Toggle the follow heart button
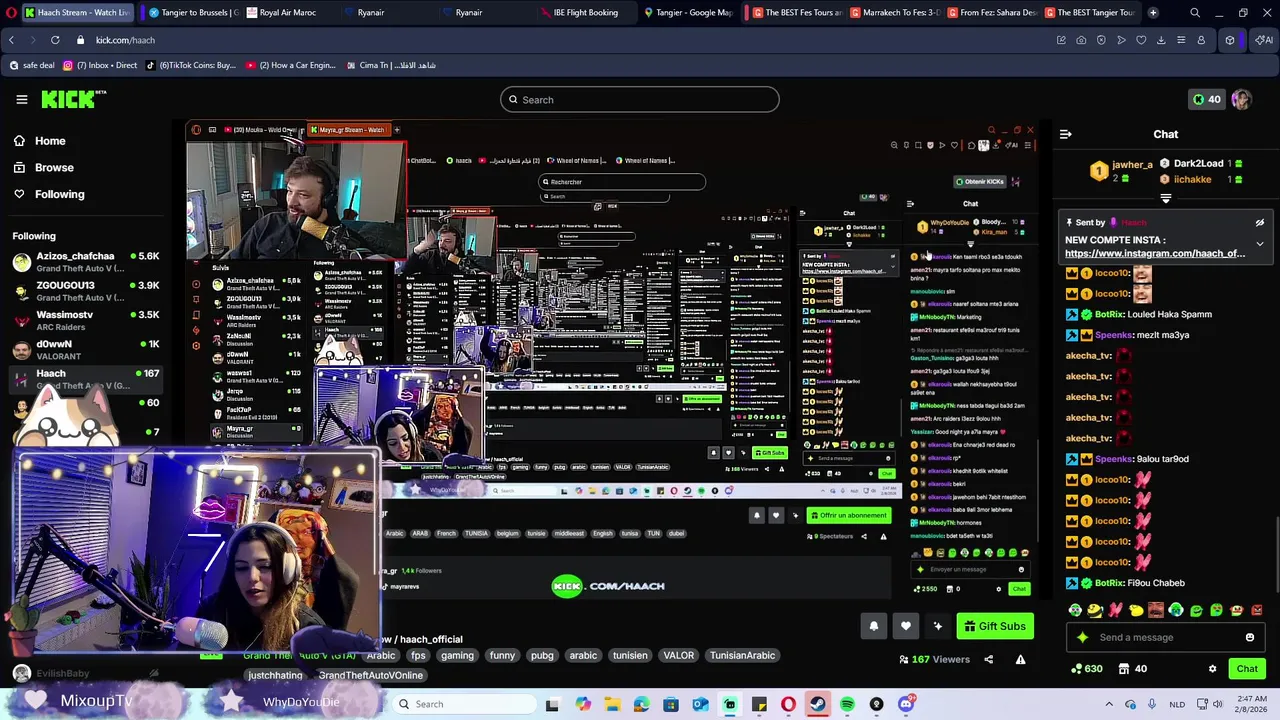The height and width of the screenshot is (720, 1280). (906, 626)
